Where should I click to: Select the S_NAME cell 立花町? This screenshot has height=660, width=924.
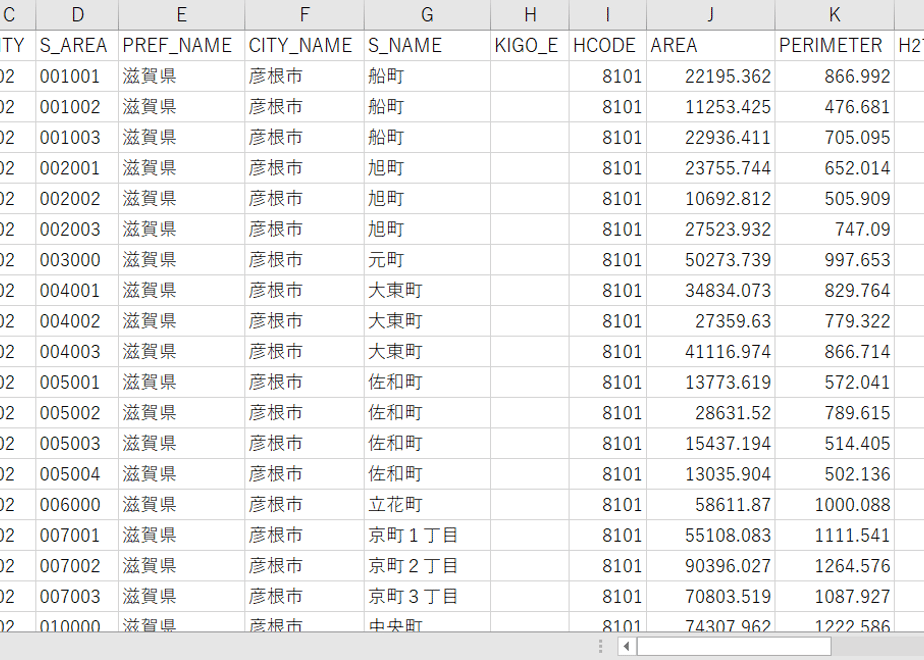427,505
